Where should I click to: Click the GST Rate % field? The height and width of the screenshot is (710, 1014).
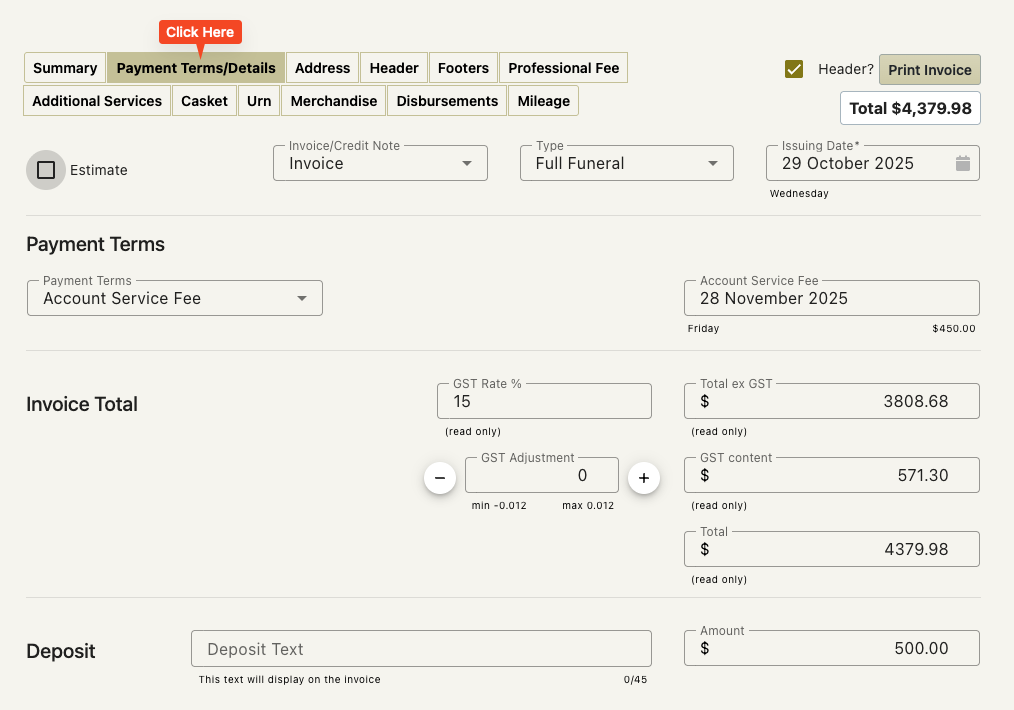(544, 401)
